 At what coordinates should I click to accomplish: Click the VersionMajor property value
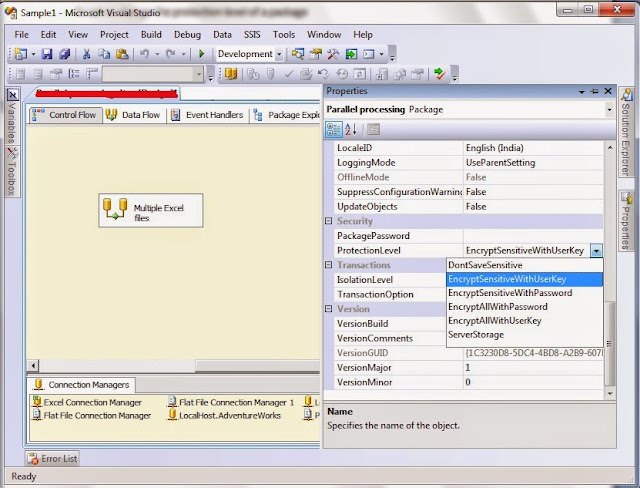pyautogui.click(x=533, y=368)
